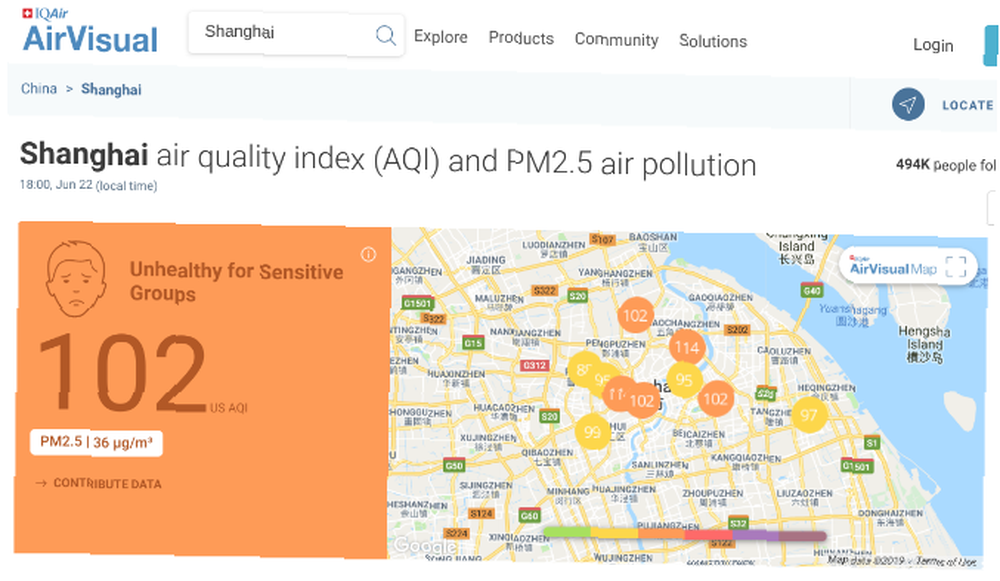Click the Hengsha Island map label
1000x581 pixels.
click(925, 344)
